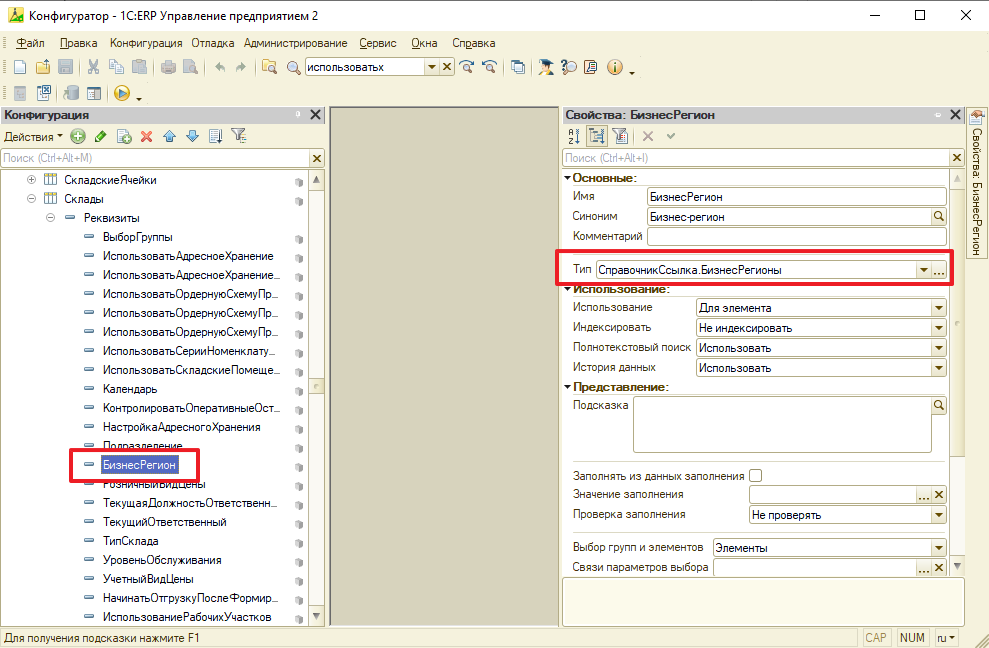The width and height of the screenshot is (989, 648).
Task: Collapse the Основные properties section
Action: 568,178
